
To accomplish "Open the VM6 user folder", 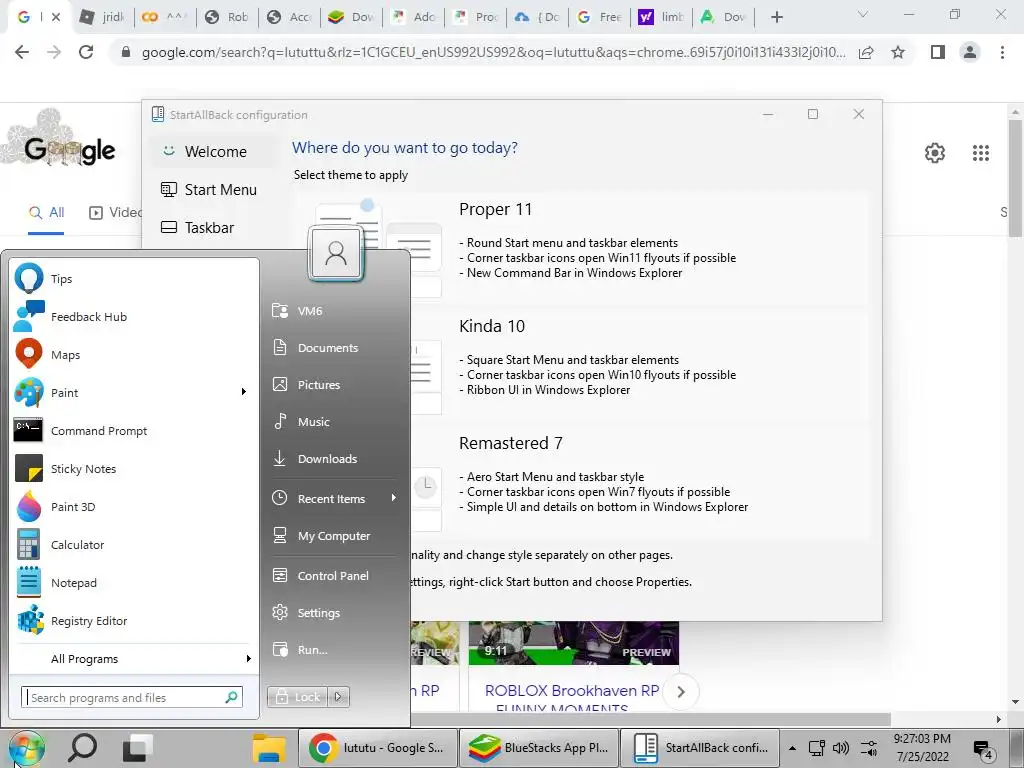I will [x=335, y=311].
